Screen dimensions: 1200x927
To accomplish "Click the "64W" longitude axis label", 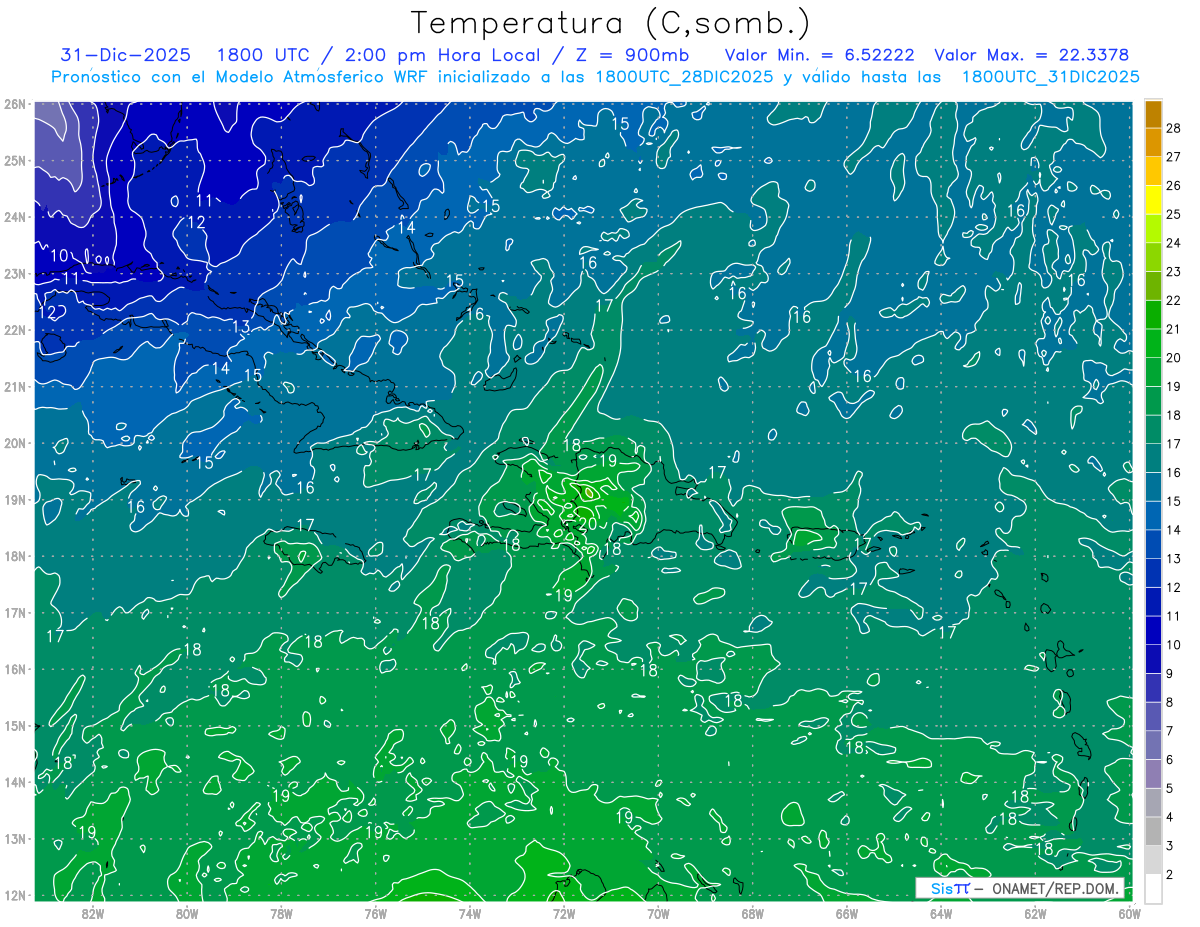I will [941, 912].
